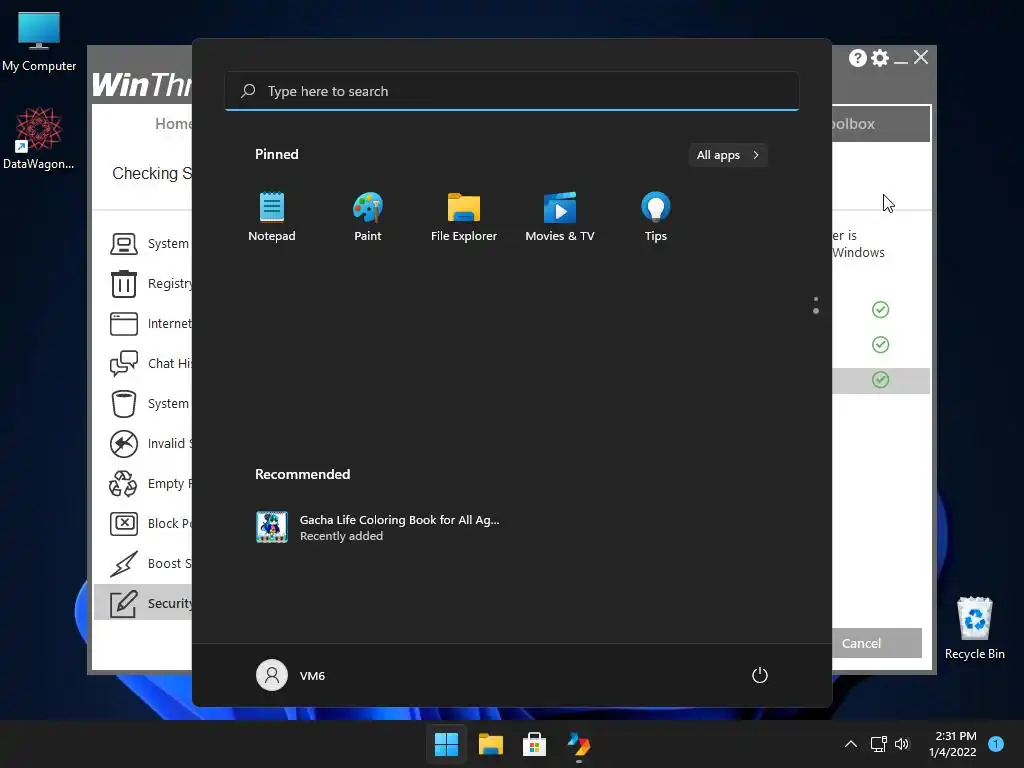Click the Recommended section heading
The image size is (1024, 768).
click(x=302, y=474)
